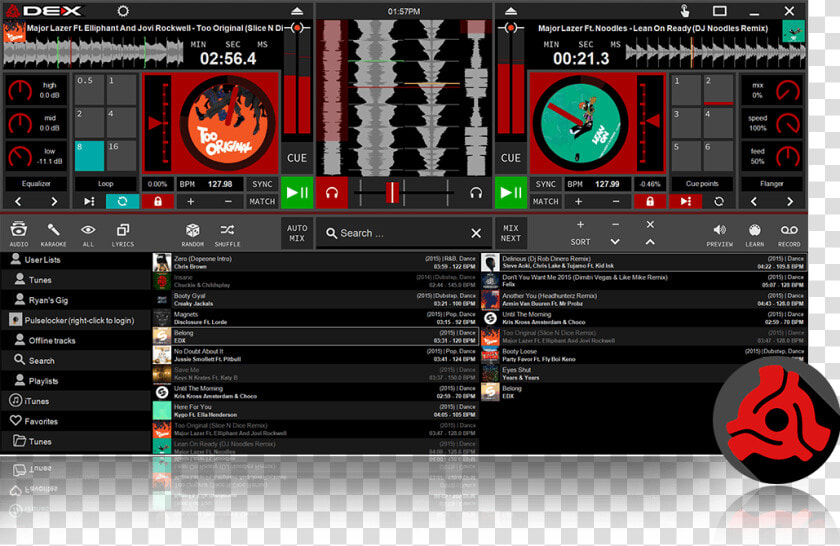Go to previous Flanger effect
The height and width of the screenshot is (546, 840).
[754, 201]
